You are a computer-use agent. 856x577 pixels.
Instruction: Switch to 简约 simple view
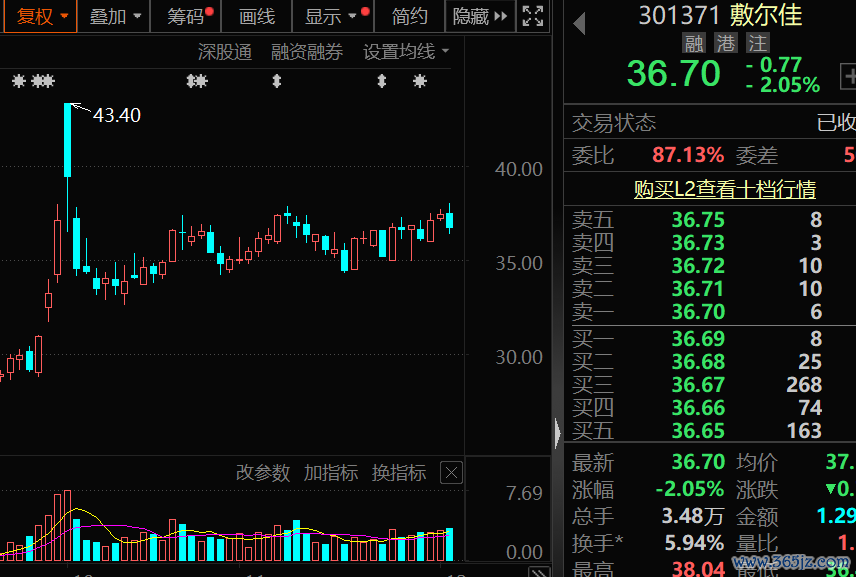(410, 16)
